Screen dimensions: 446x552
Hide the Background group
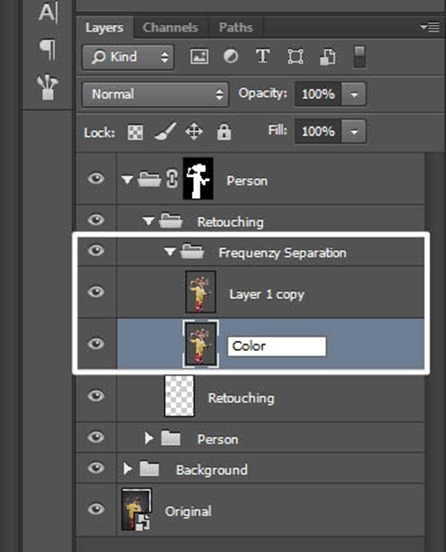pyautogui.click(x=96, y=468)
